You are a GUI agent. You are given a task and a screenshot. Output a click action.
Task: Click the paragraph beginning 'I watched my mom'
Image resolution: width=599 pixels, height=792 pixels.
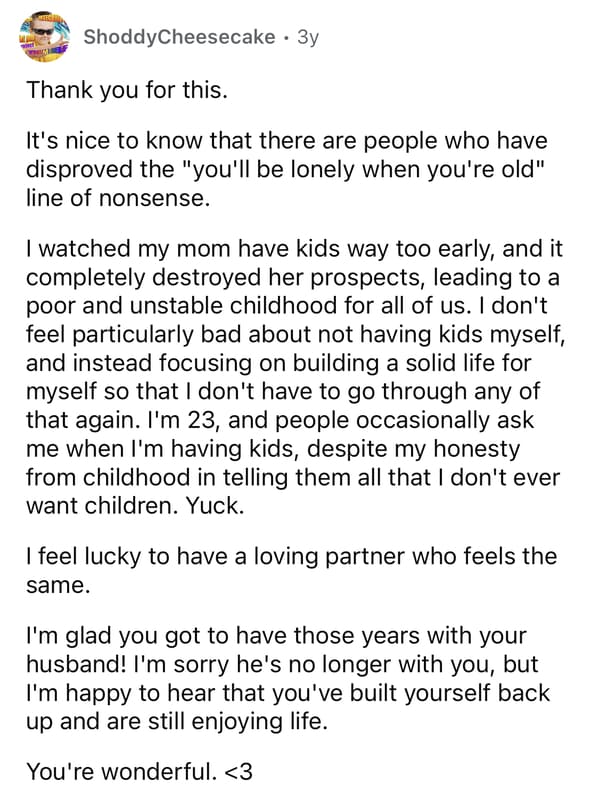(x=295, y=377)
